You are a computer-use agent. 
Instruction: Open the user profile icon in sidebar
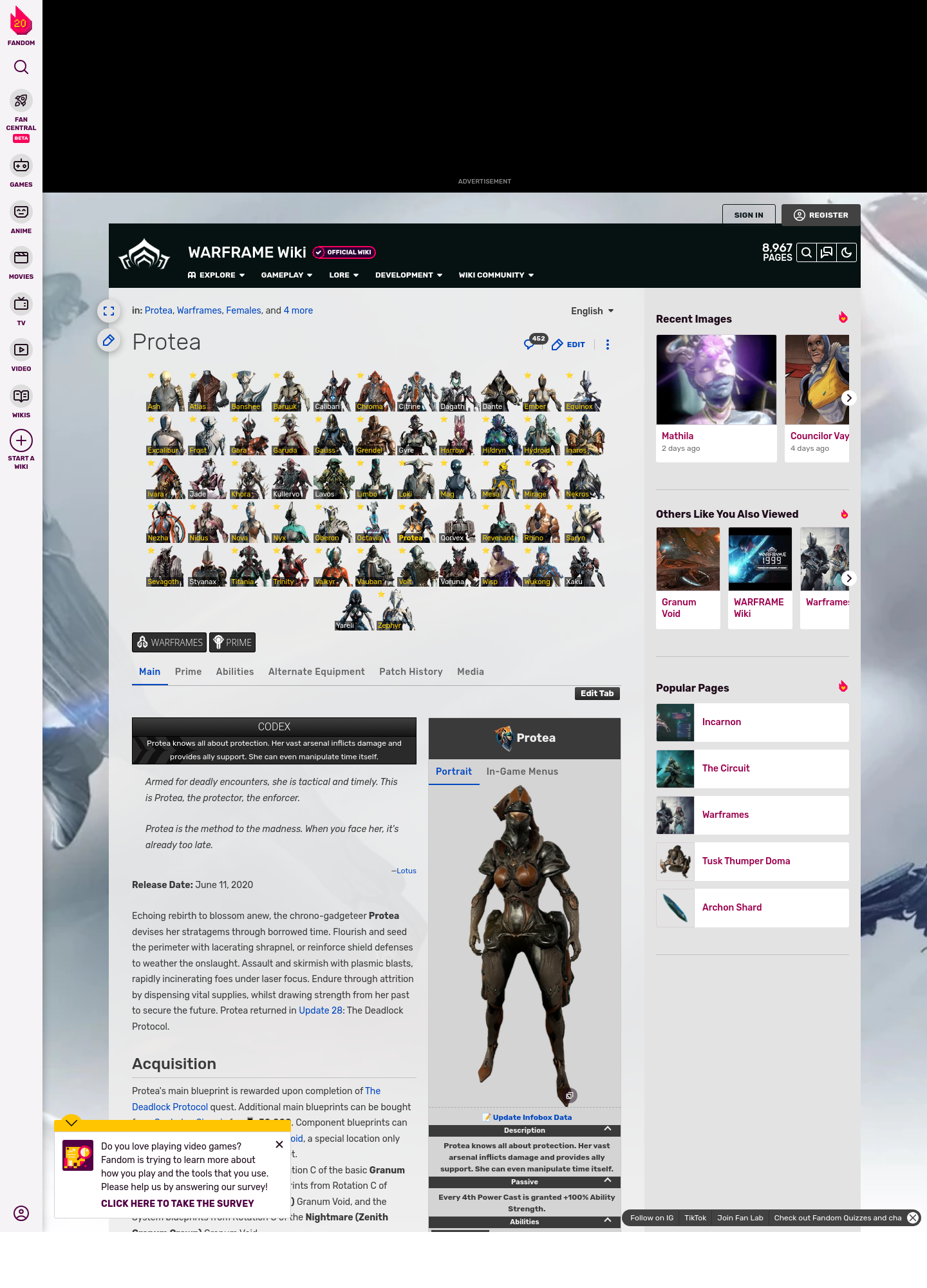click(21, 1213)
